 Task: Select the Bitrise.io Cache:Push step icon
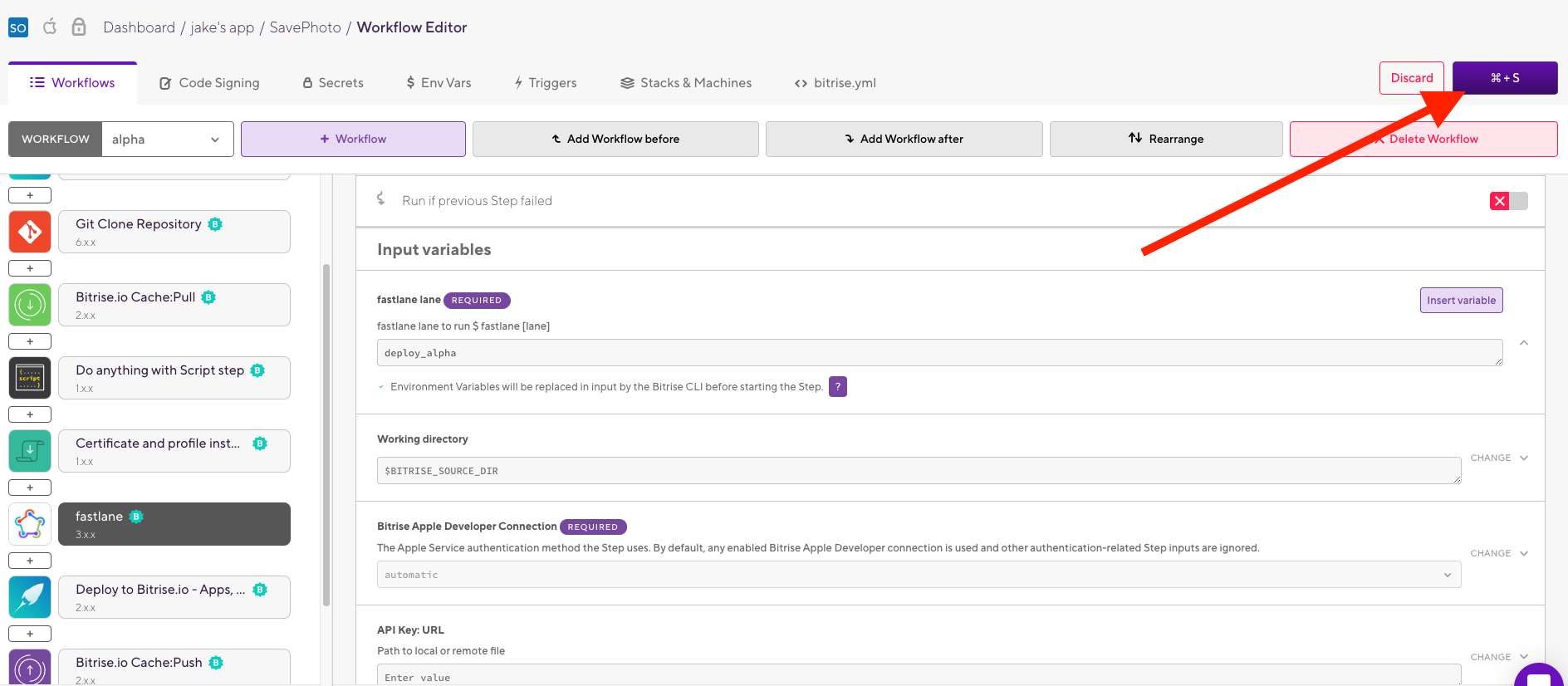[30, 667]
